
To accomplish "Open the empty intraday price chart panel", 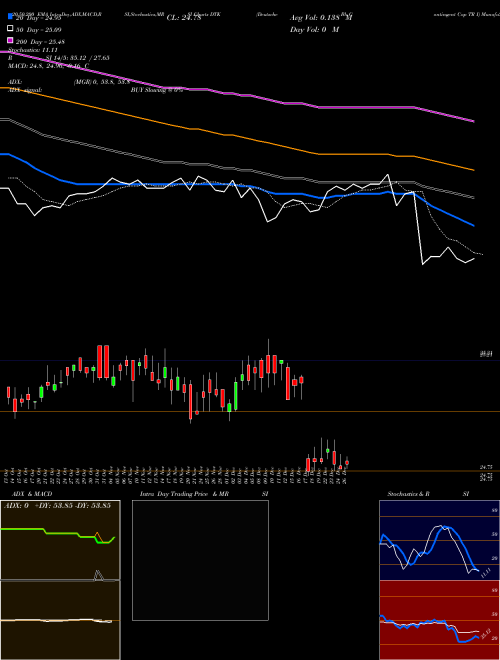I will (x=200, y=560).
